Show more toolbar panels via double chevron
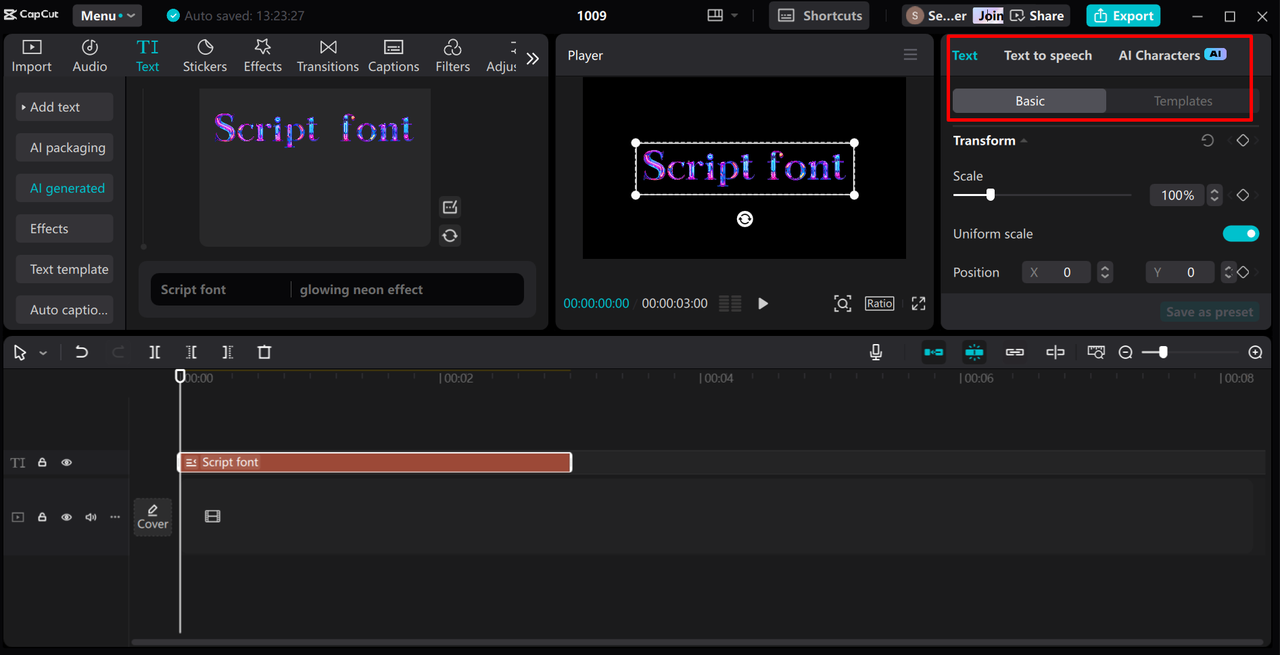 click(x=532, y=59)
